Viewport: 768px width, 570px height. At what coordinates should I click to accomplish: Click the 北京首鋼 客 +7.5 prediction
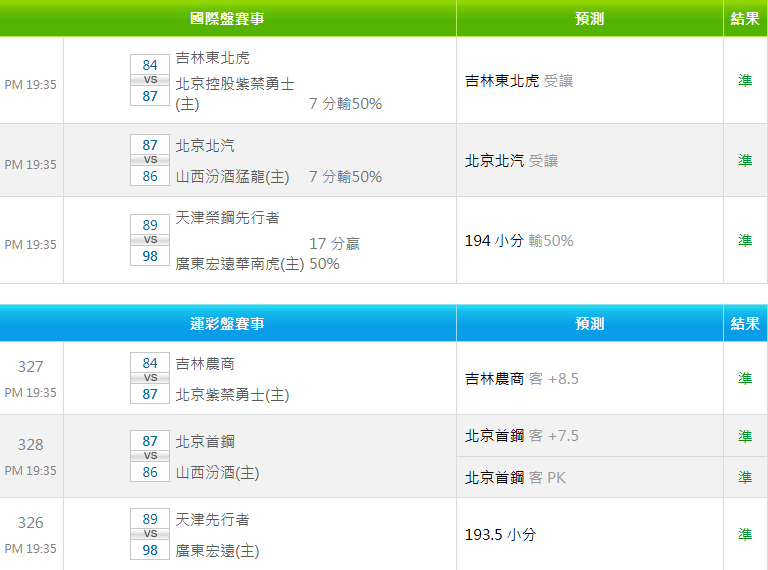click(522, 435)
